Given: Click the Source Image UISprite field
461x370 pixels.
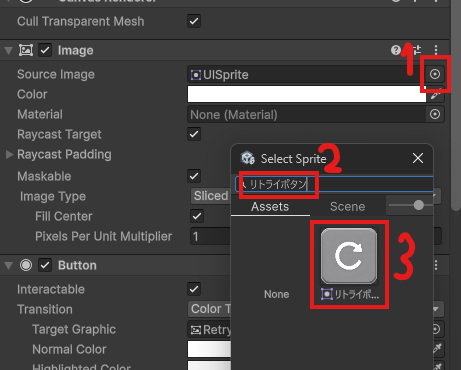Looking at the screenshot, I should tap(306, 74).
